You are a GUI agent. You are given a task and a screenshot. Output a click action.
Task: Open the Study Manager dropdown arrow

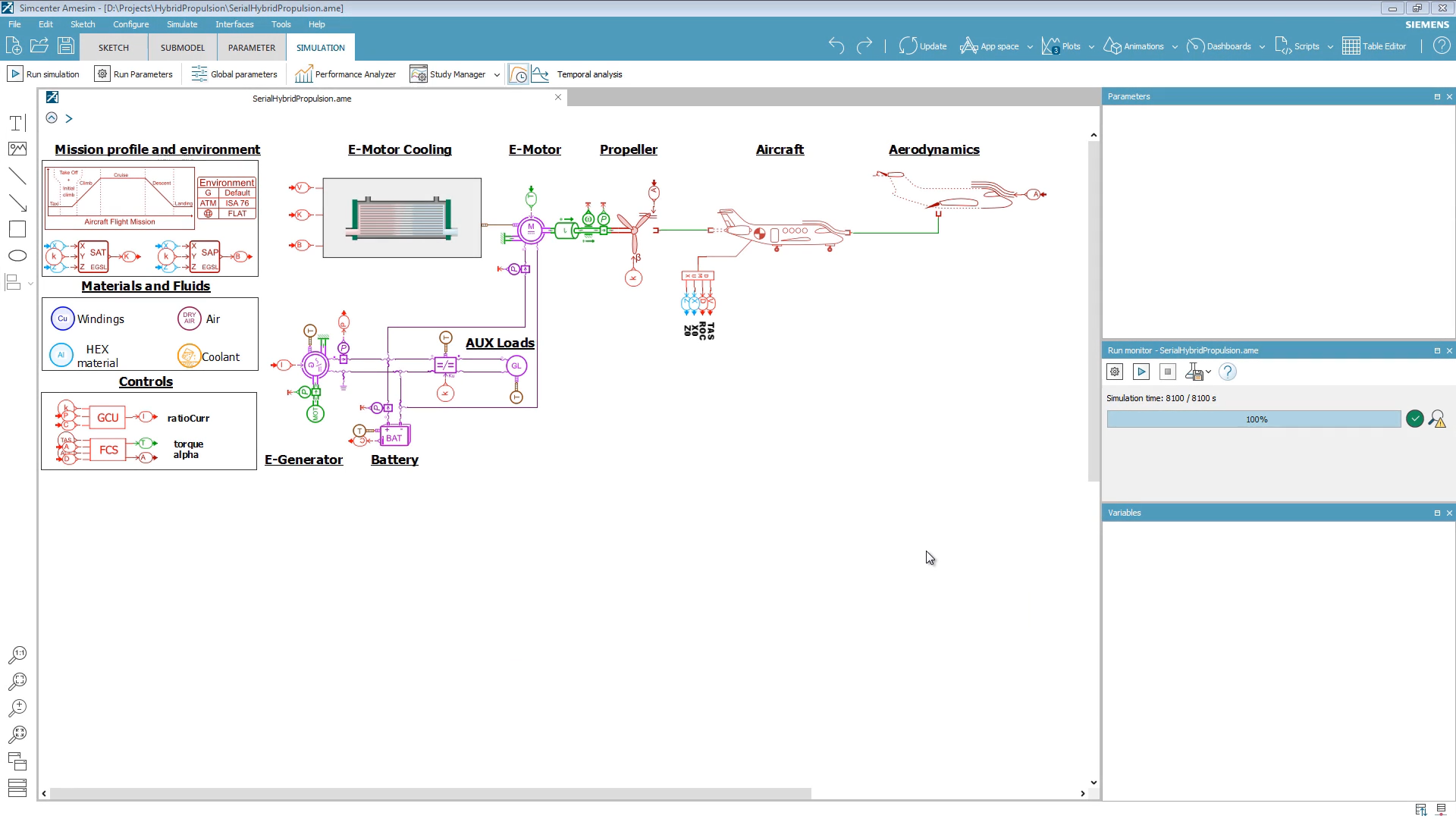click(498, 74)
